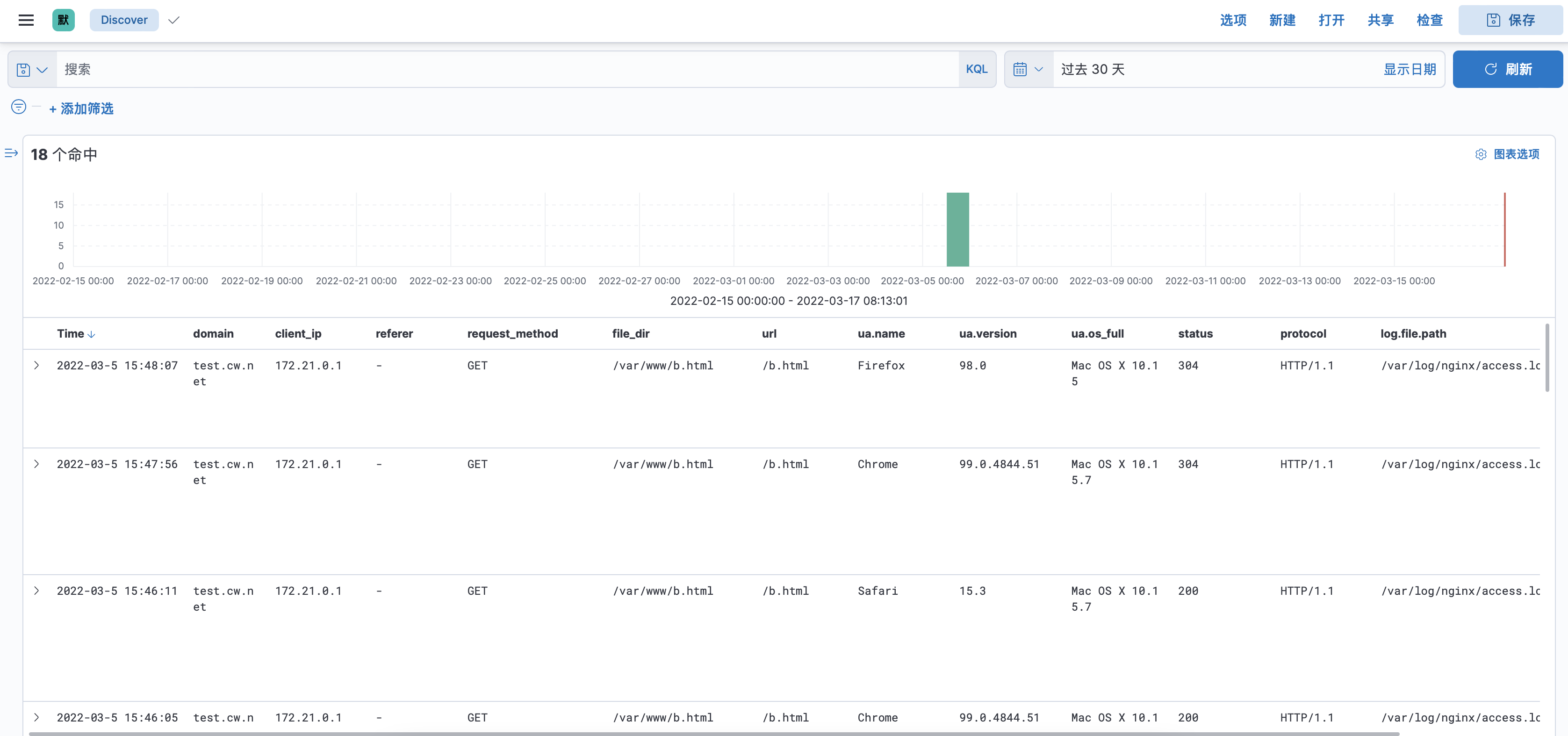Click 2022-03-5 15:48:07 time cell
Image resolution: width=1568 pixels, height=736 pixels.
[117, 365]
